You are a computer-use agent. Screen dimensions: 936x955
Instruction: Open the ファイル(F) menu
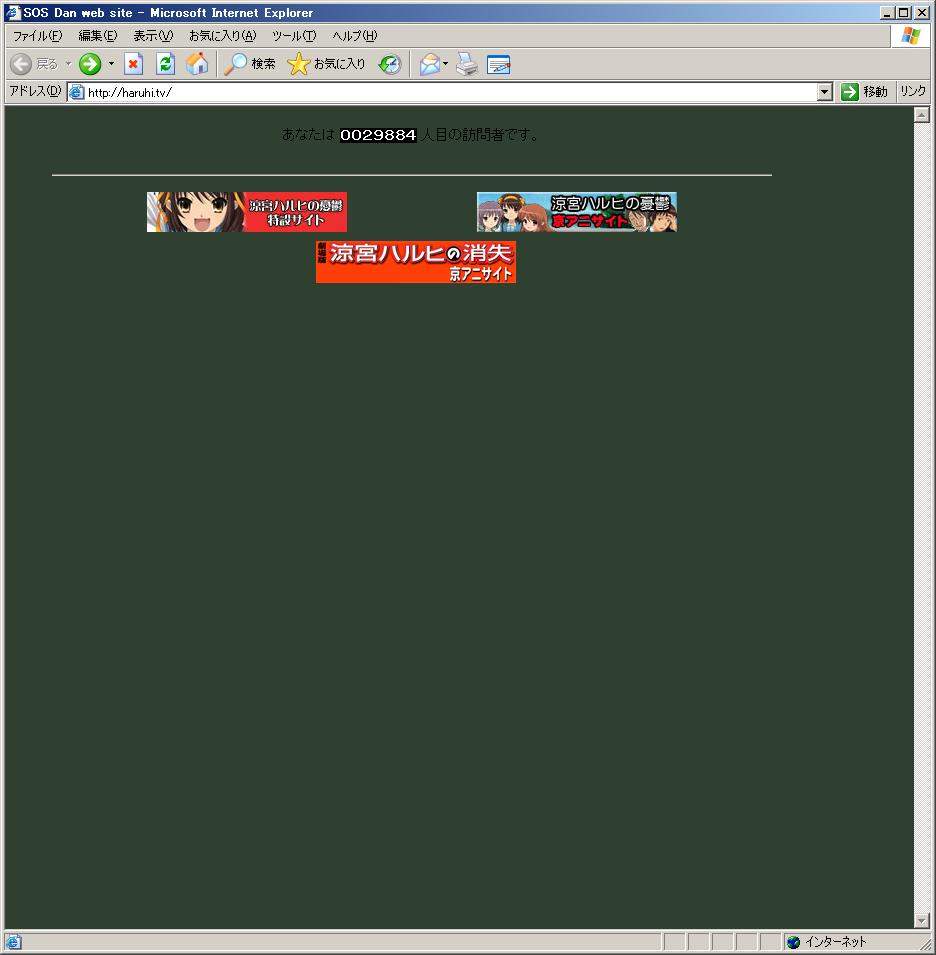(37, 36)
